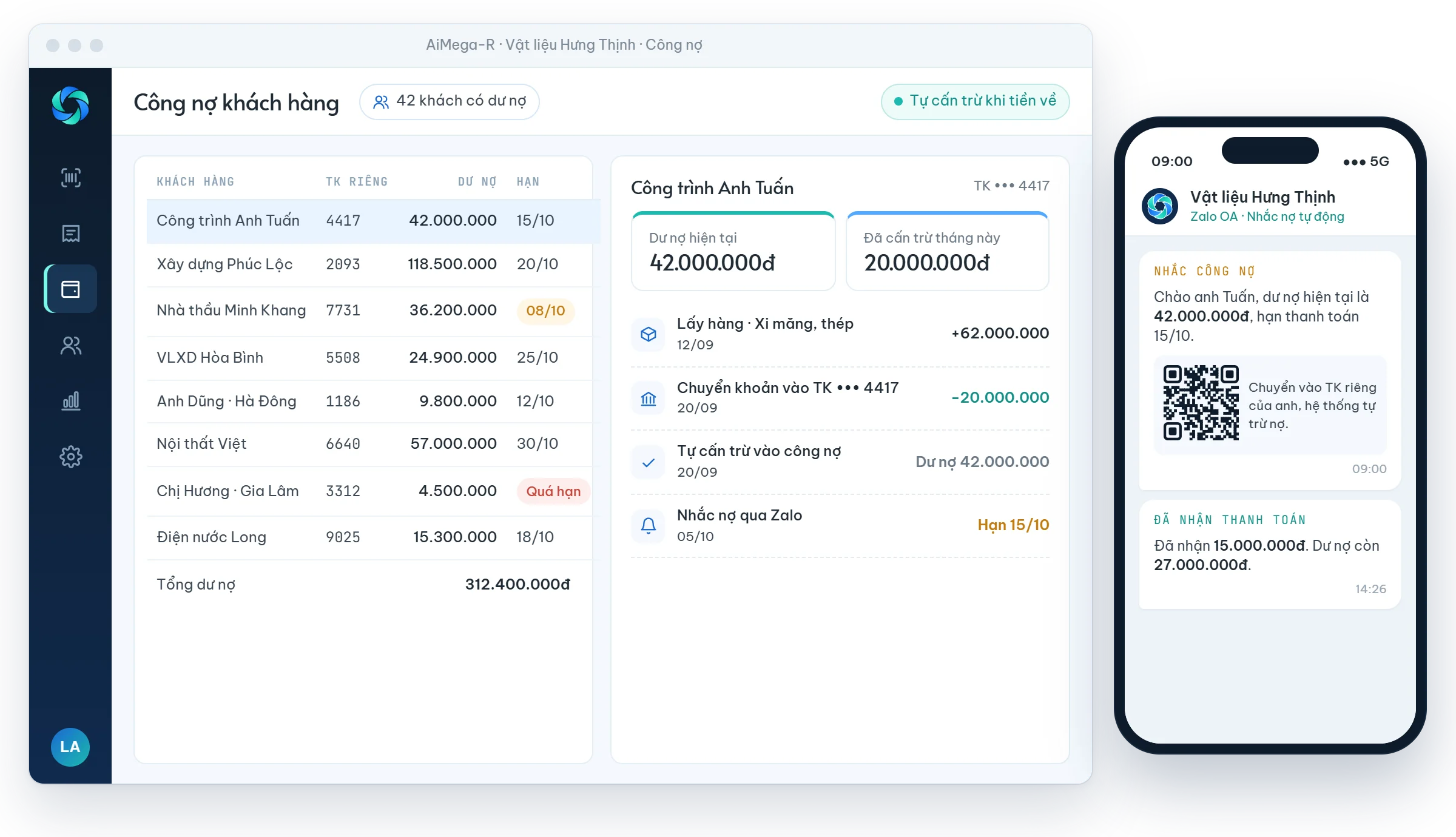This screenshot has width=1456, height=837.
Task: Open the bar chart reports icon
Action: click(x=70, y=401)
